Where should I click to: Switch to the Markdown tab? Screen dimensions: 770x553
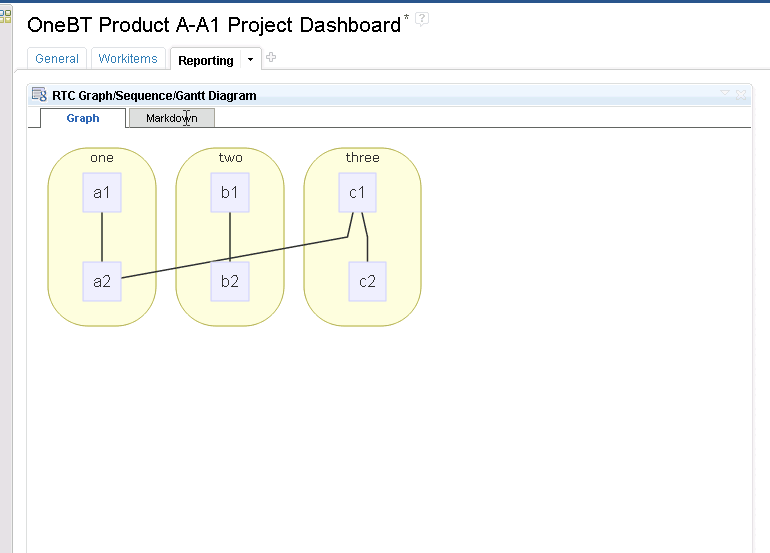171,118
